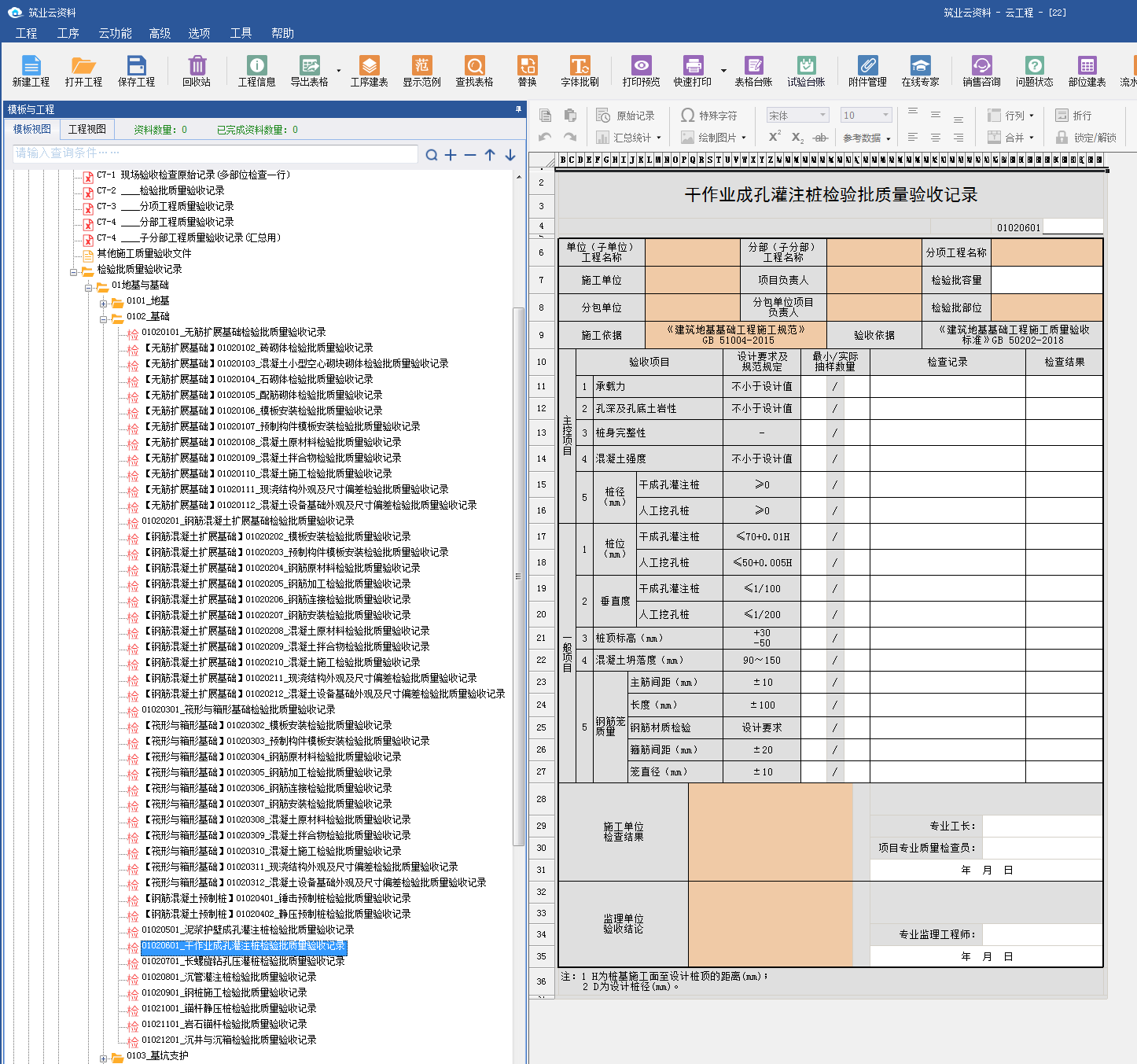This screenshot has height=1064, width=1137.
Task: Undo the last edit
Action: 545,137
